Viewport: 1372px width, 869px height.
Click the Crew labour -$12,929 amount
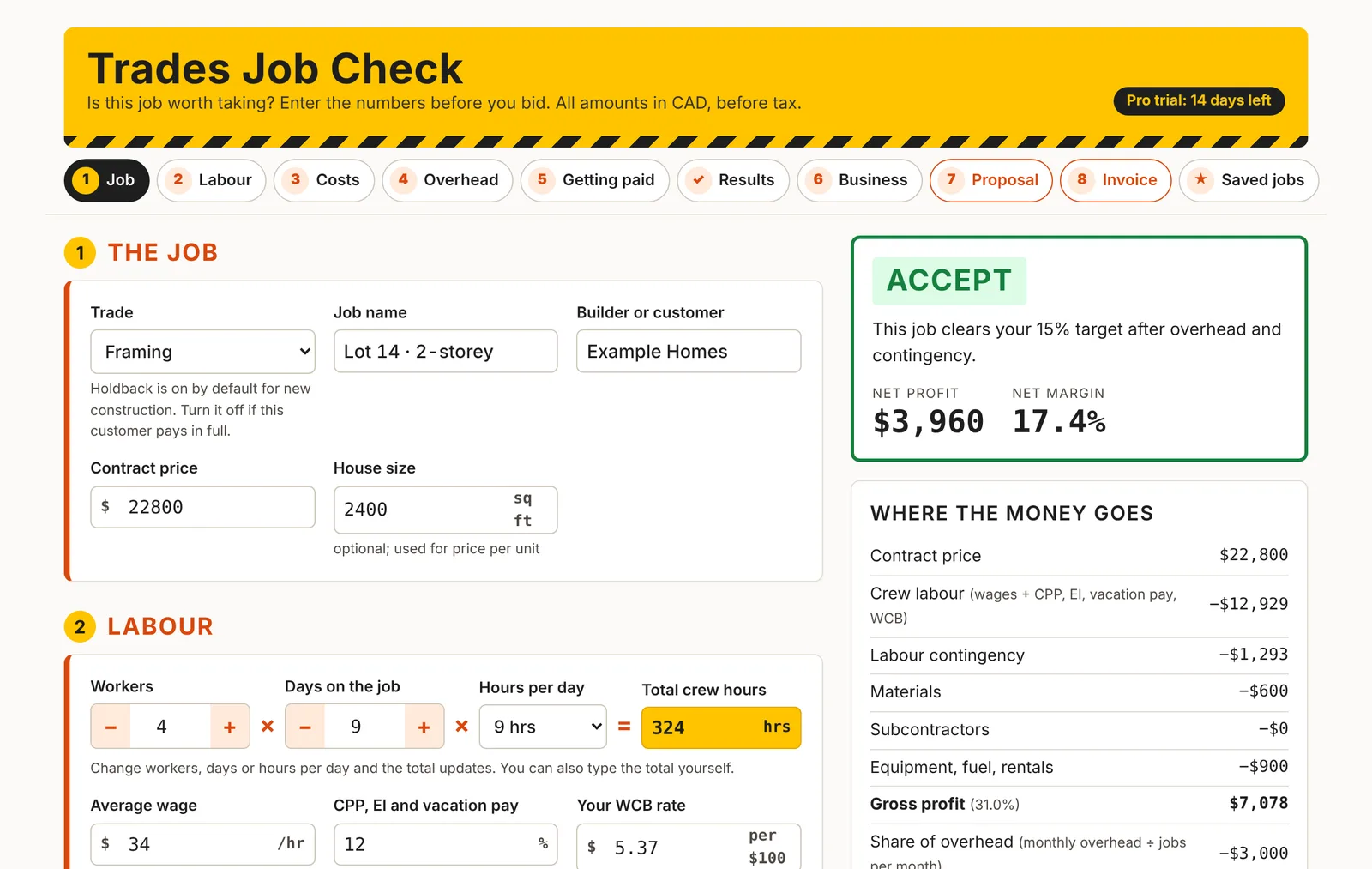click(1249, 604)
